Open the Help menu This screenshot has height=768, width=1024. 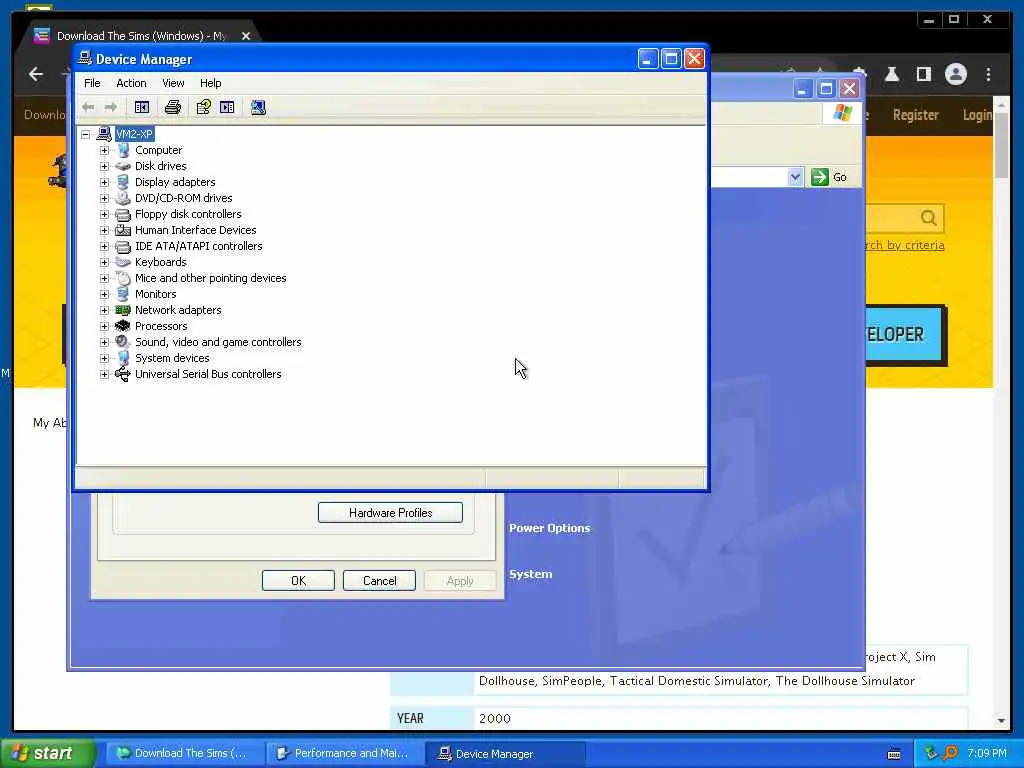210,83
